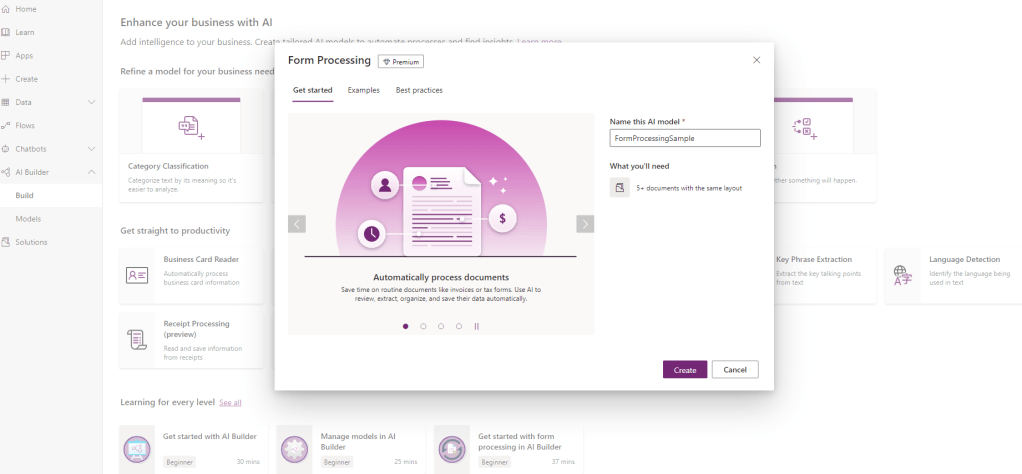Click the Home icon in sidebar
Screen dimensions: 1022x474
[x=6, y=9]
